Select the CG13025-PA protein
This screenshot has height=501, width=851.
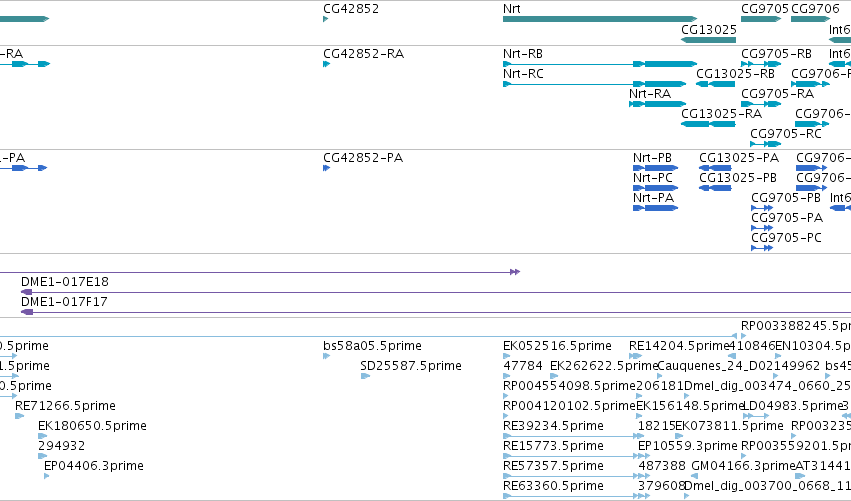pos(715,168)
